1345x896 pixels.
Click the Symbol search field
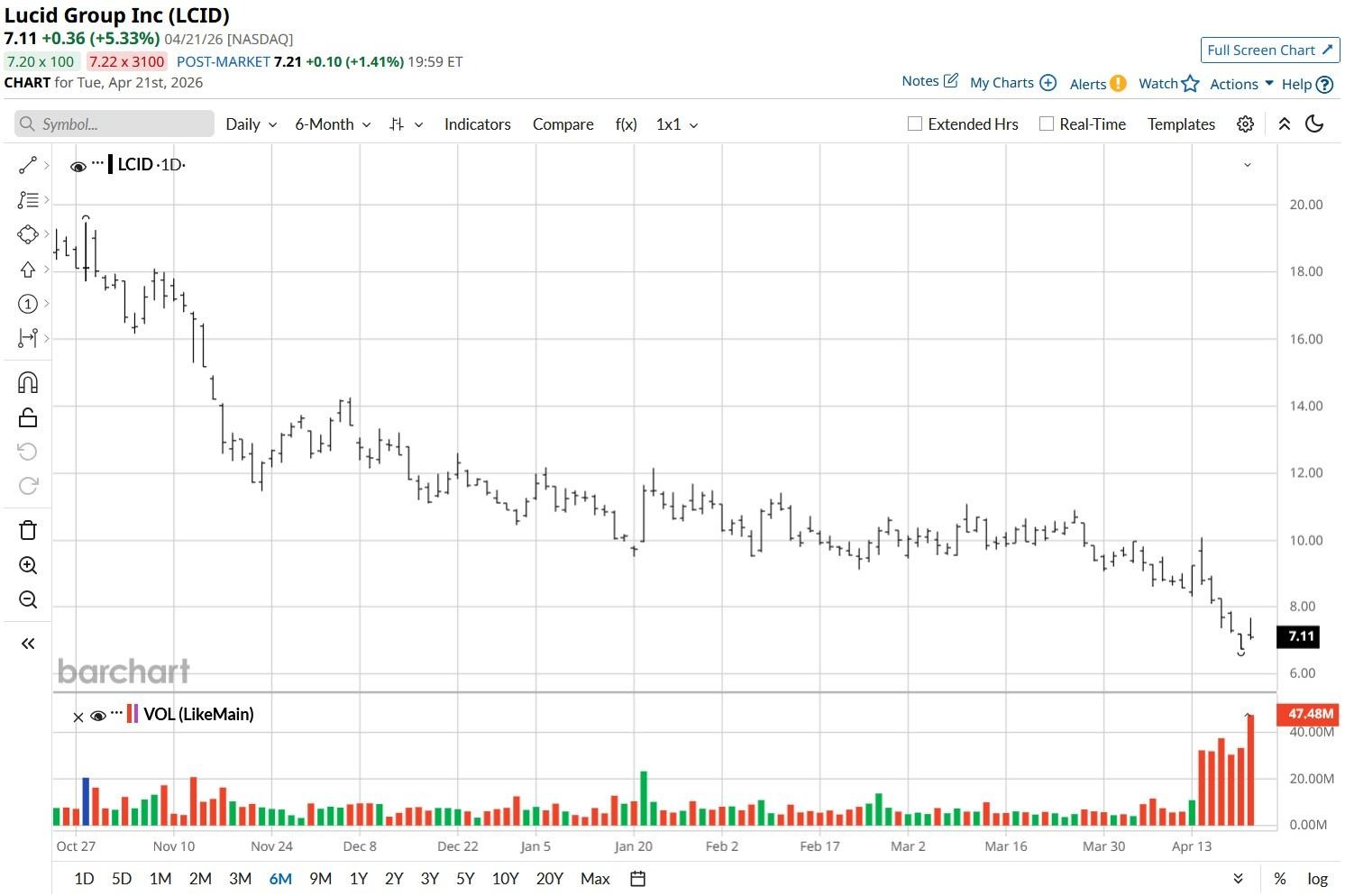[114, 124]
